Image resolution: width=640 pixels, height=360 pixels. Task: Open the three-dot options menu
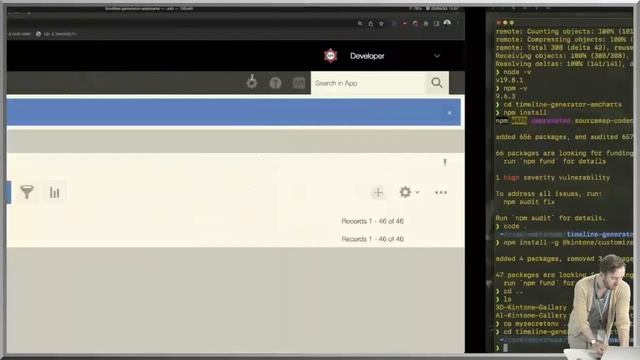point(441,192)
